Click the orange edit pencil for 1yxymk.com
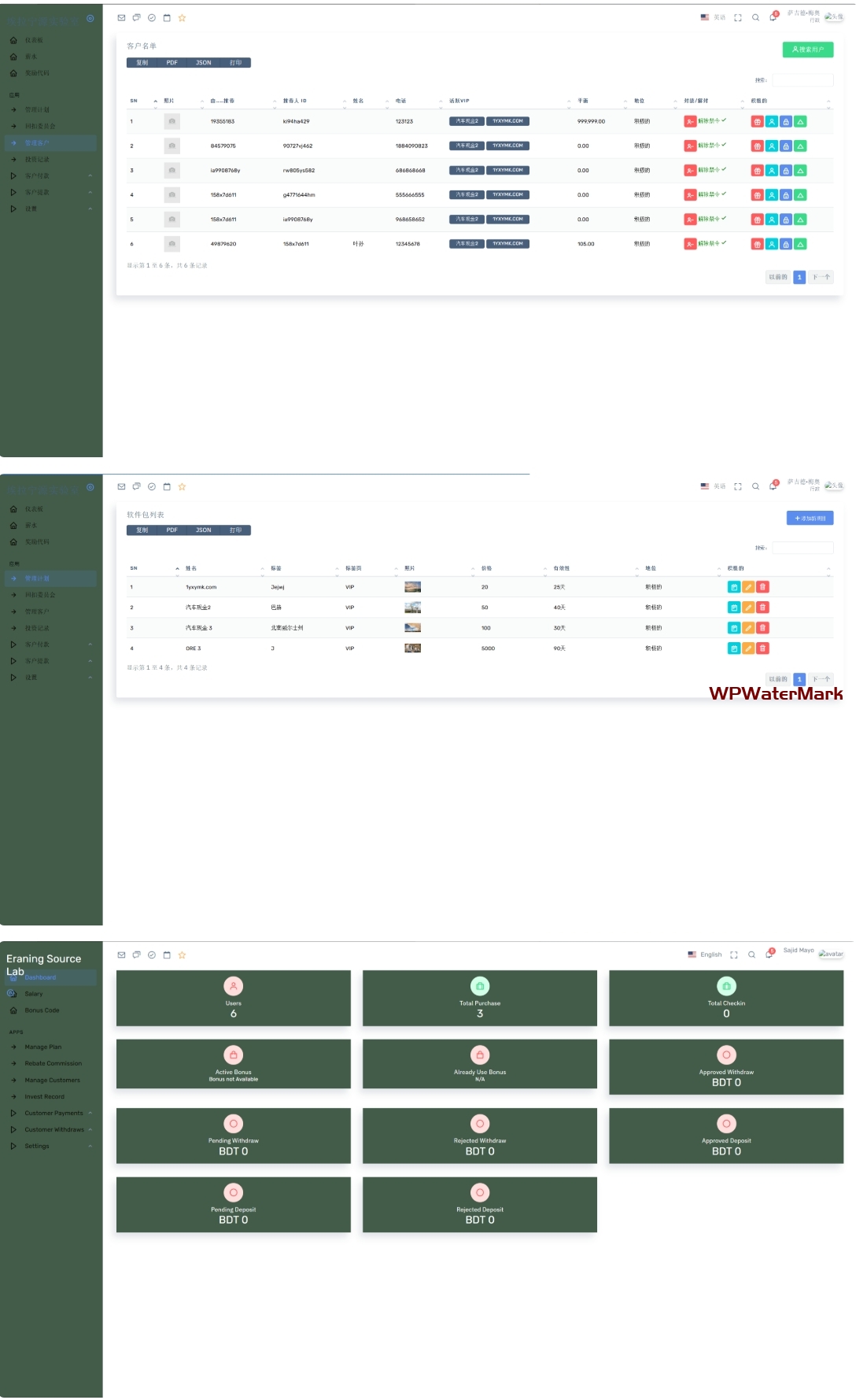This screenshot has width=867, height=1400. click(x=748, y=587)
